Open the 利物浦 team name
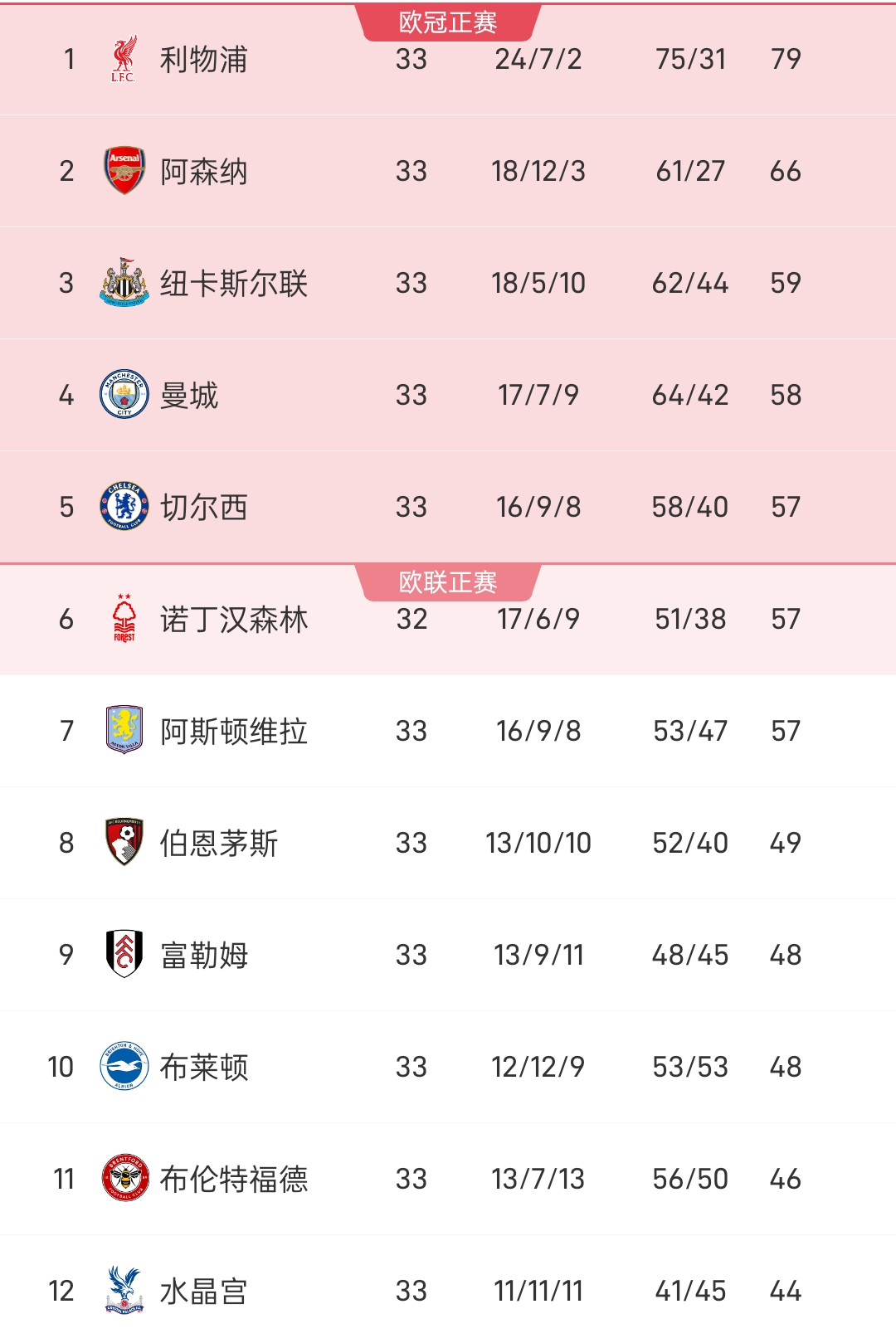The width and height of the screenshot is (896, 1343). (x=204, y=60)
